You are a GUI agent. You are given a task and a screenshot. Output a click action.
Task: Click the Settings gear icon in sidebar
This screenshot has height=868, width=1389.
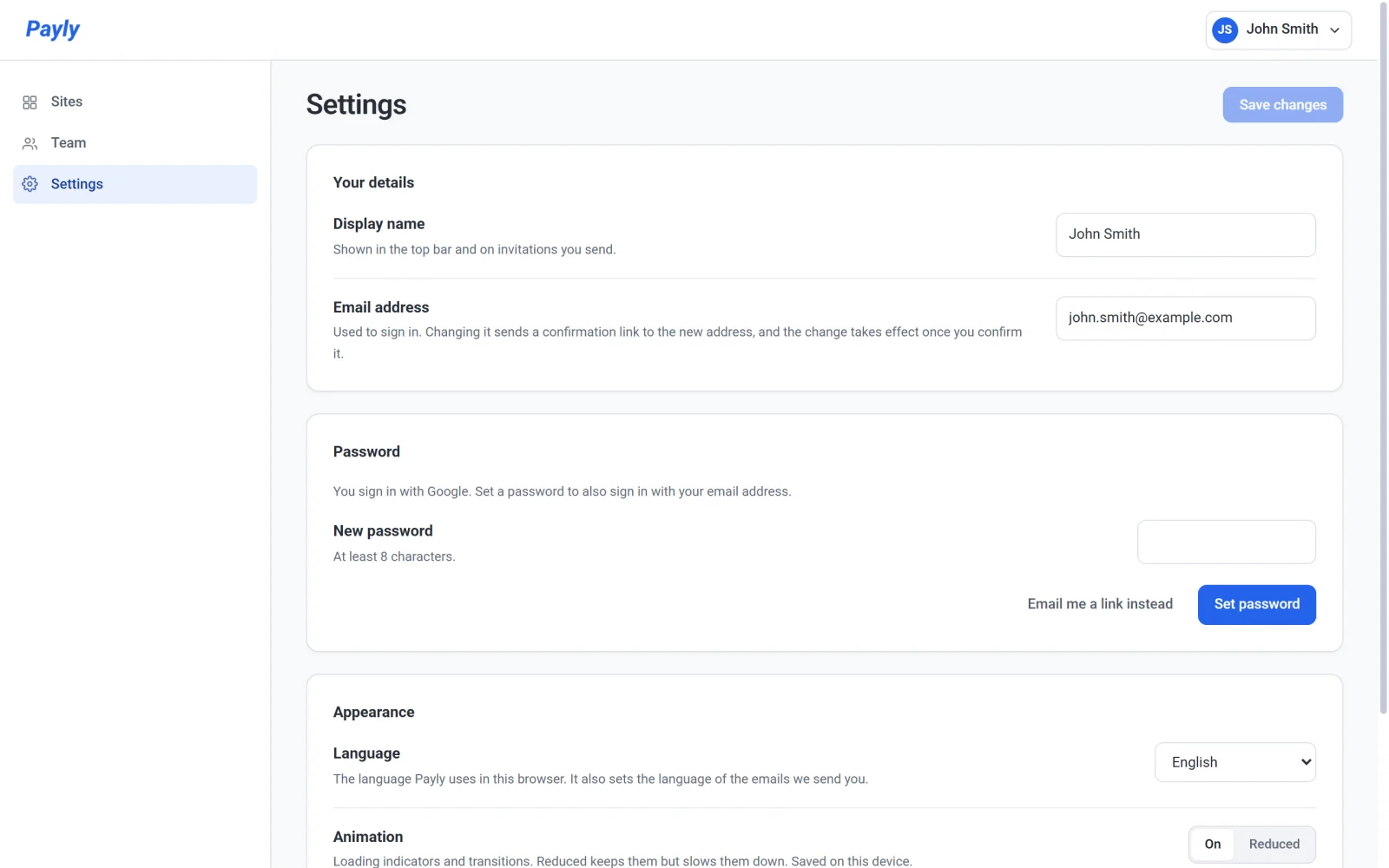tap(30, 184)
